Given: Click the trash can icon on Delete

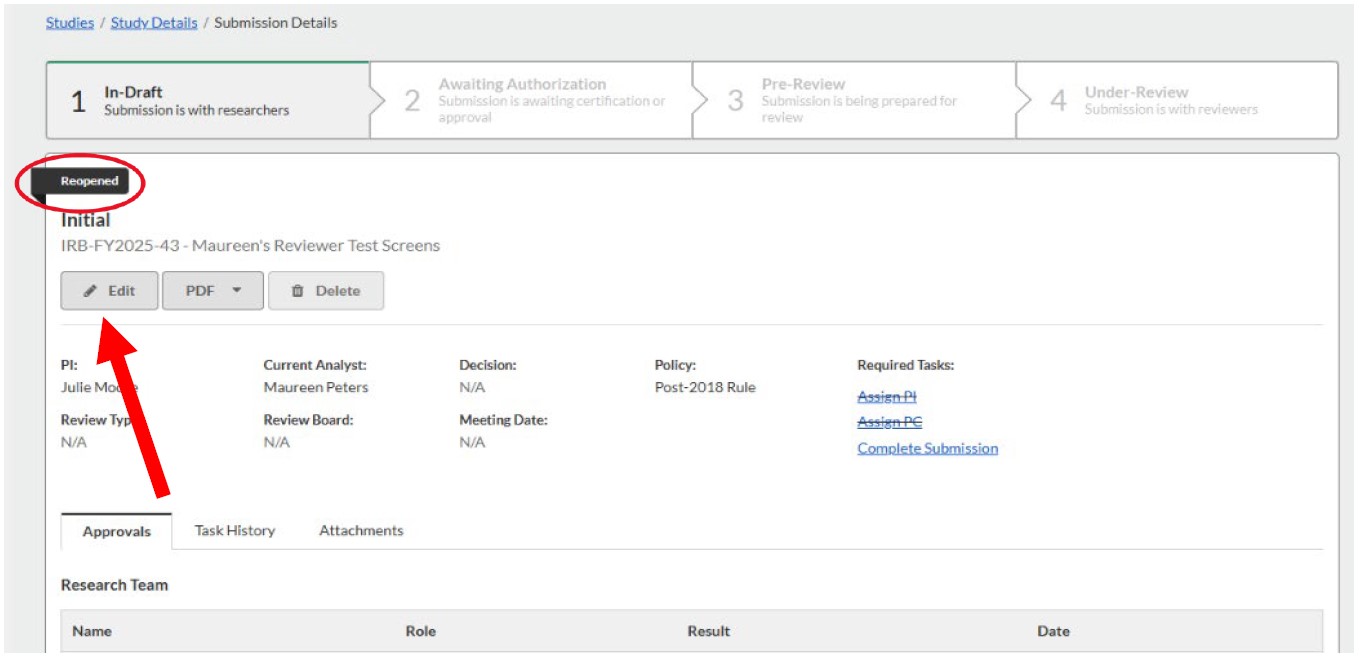Looking at the screenshot, I should click(297, 291).
